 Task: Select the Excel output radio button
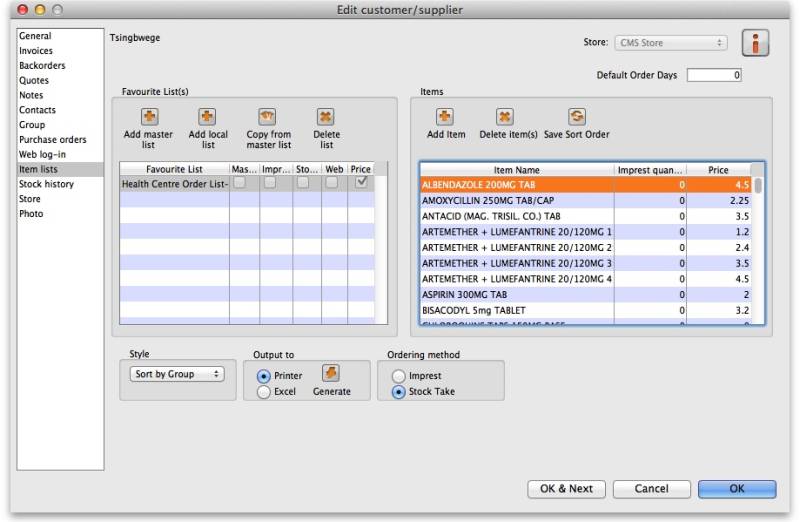pyautogui.click(x=264, y=392)
